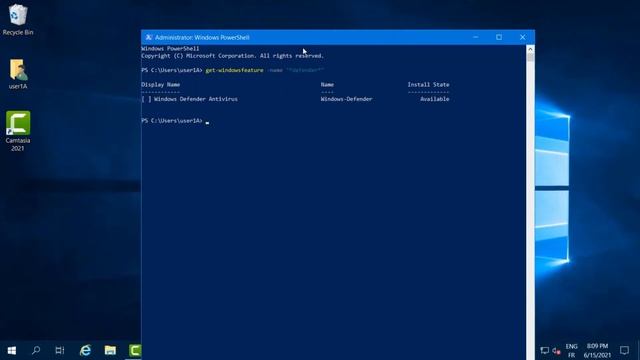Open the Windows Start menu
Screen dimensions: 640x360
(11, 350)
